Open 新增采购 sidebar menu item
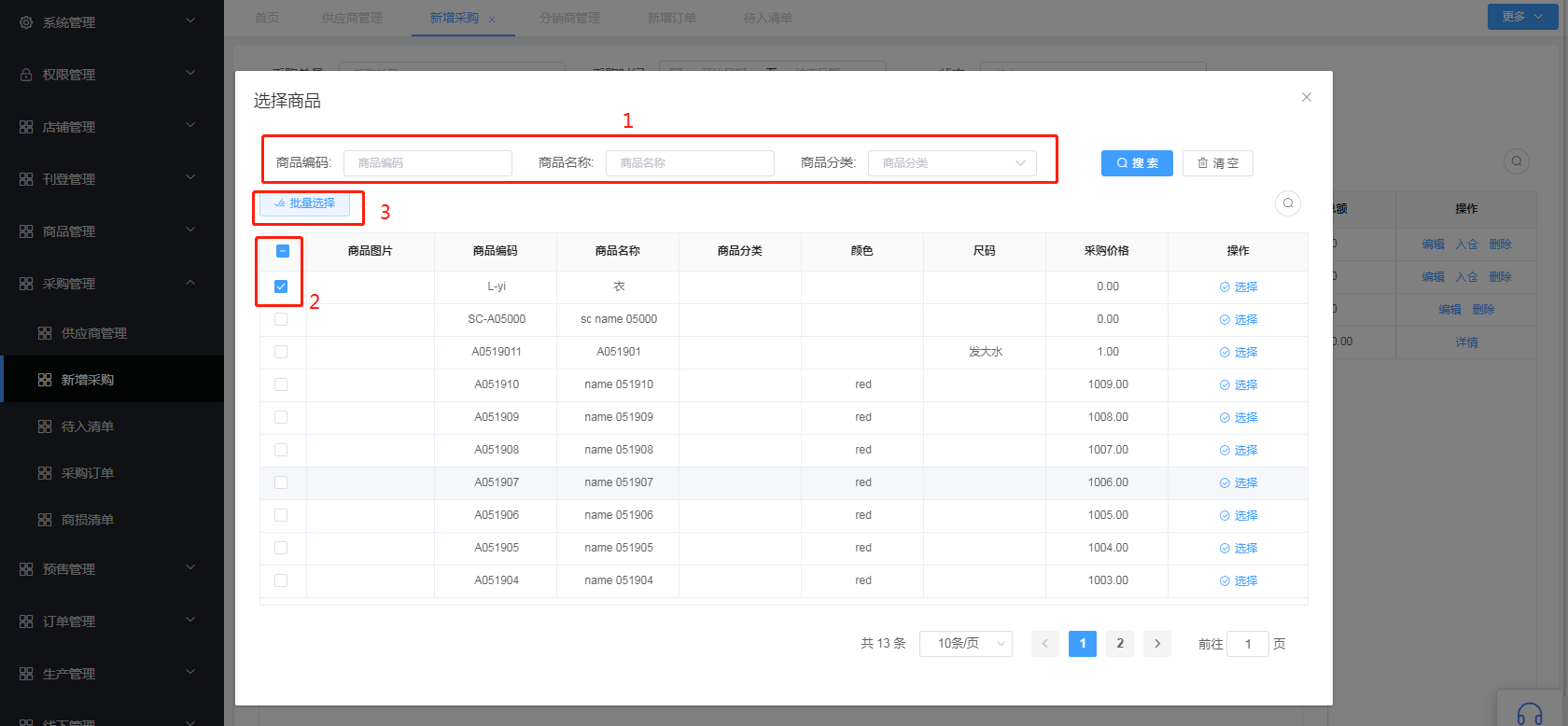 pos(112,380)
